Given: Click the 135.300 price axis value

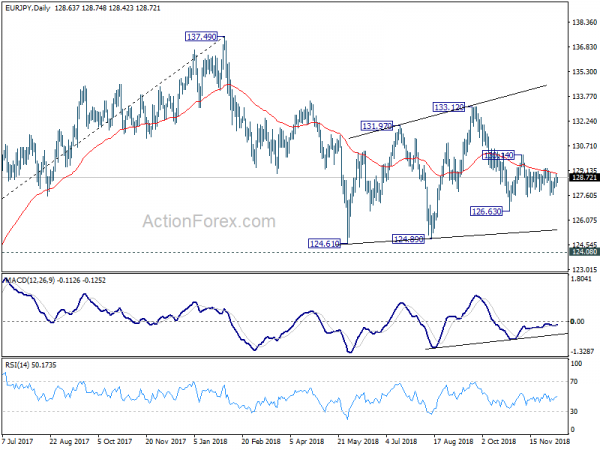Looking at the screenshot, I should pos(584,72).
